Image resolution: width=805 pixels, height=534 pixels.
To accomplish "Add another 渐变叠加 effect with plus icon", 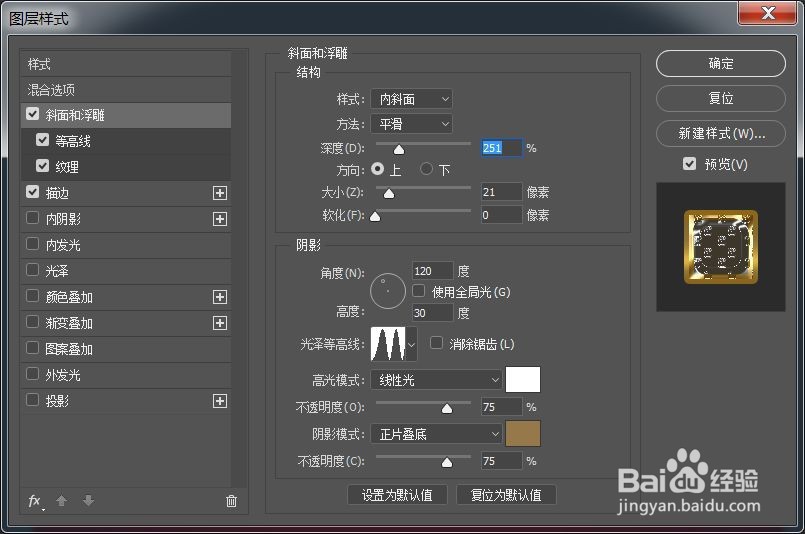I will pos(220,323).
